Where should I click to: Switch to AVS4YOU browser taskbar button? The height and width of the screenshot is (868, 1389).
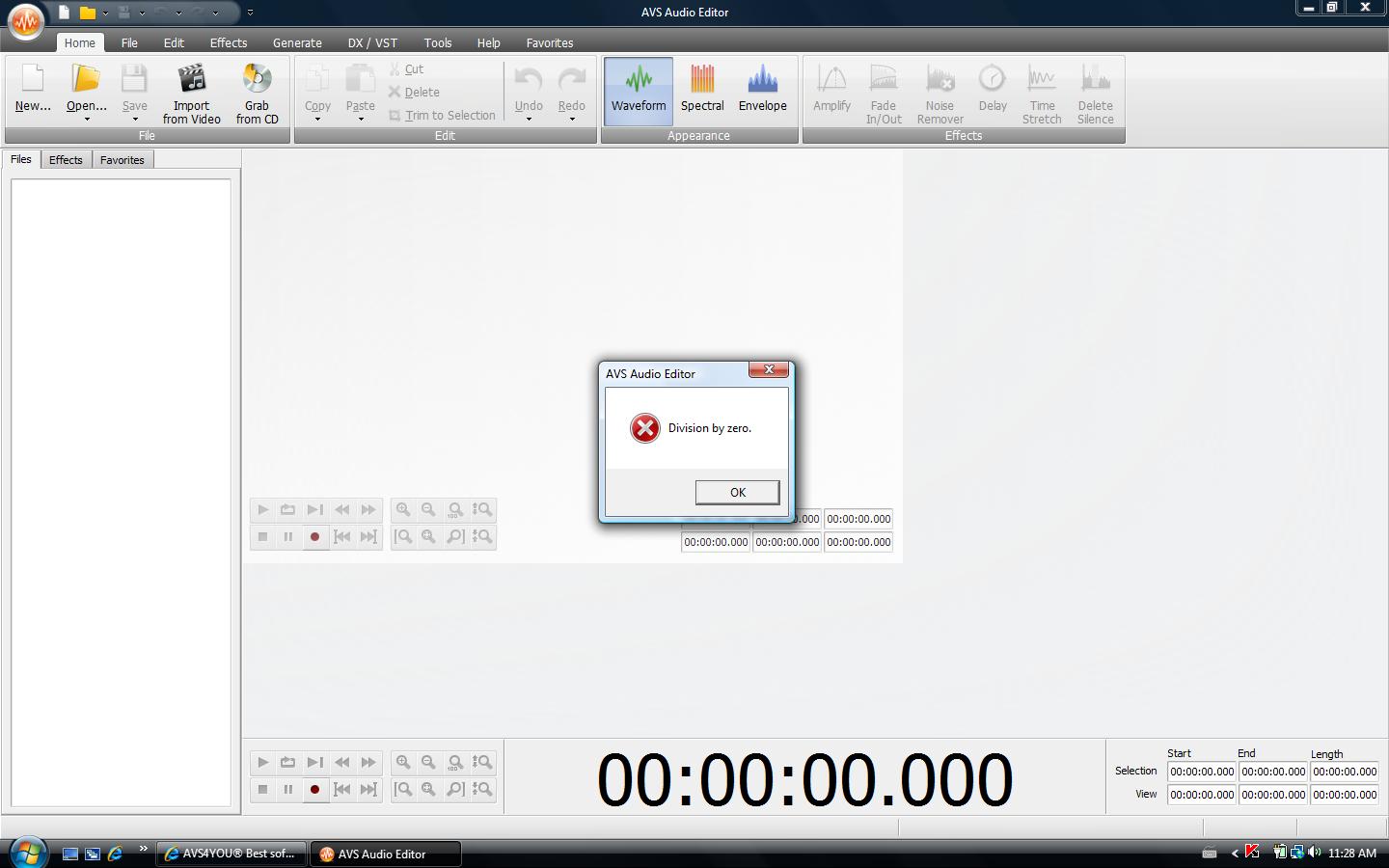pyautogui.click(x=231, y=854)
